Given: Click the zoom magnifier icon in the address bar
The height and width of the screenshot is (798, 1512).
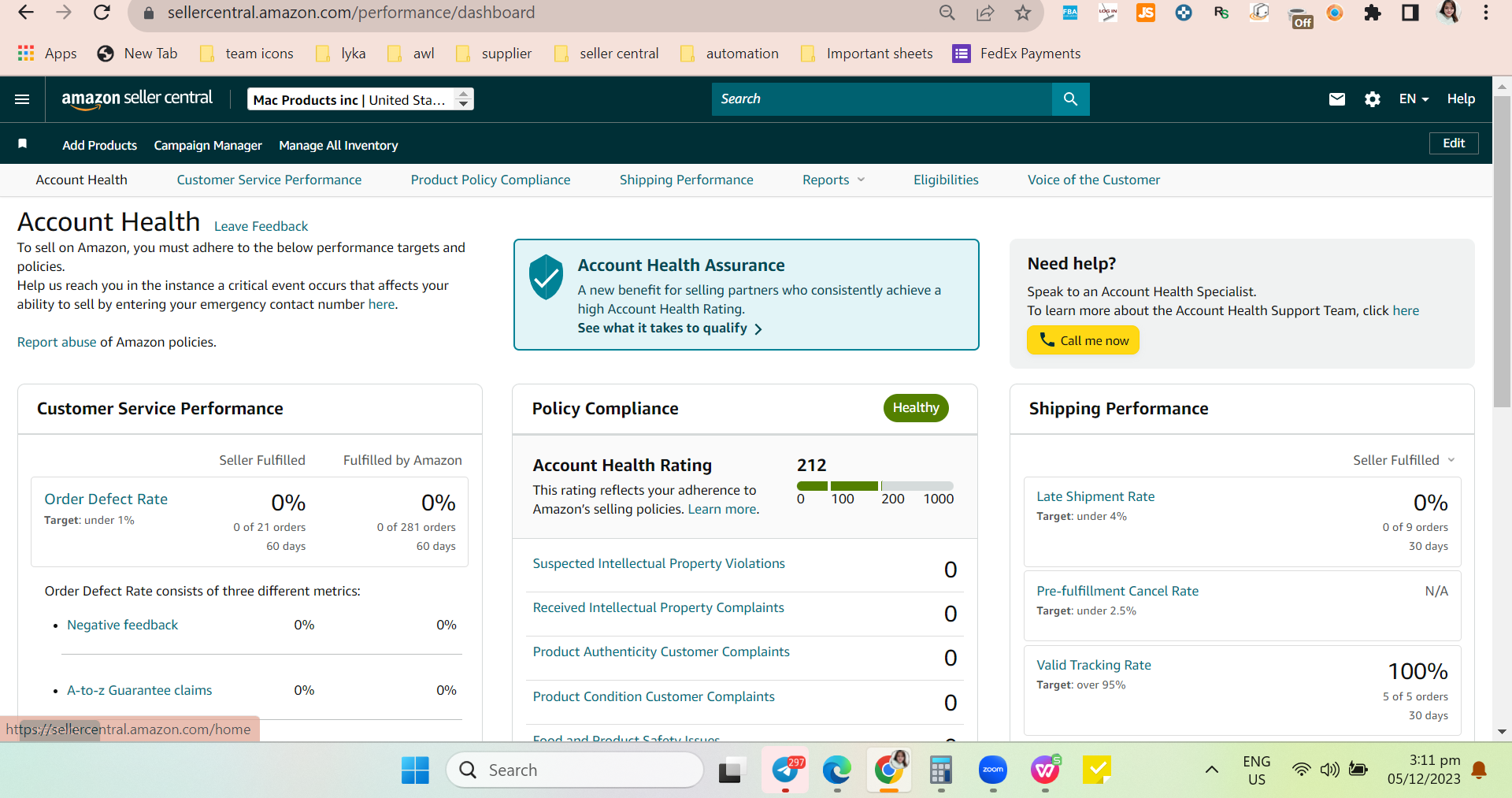Looking at the screenshot, I should coord(947,13).
